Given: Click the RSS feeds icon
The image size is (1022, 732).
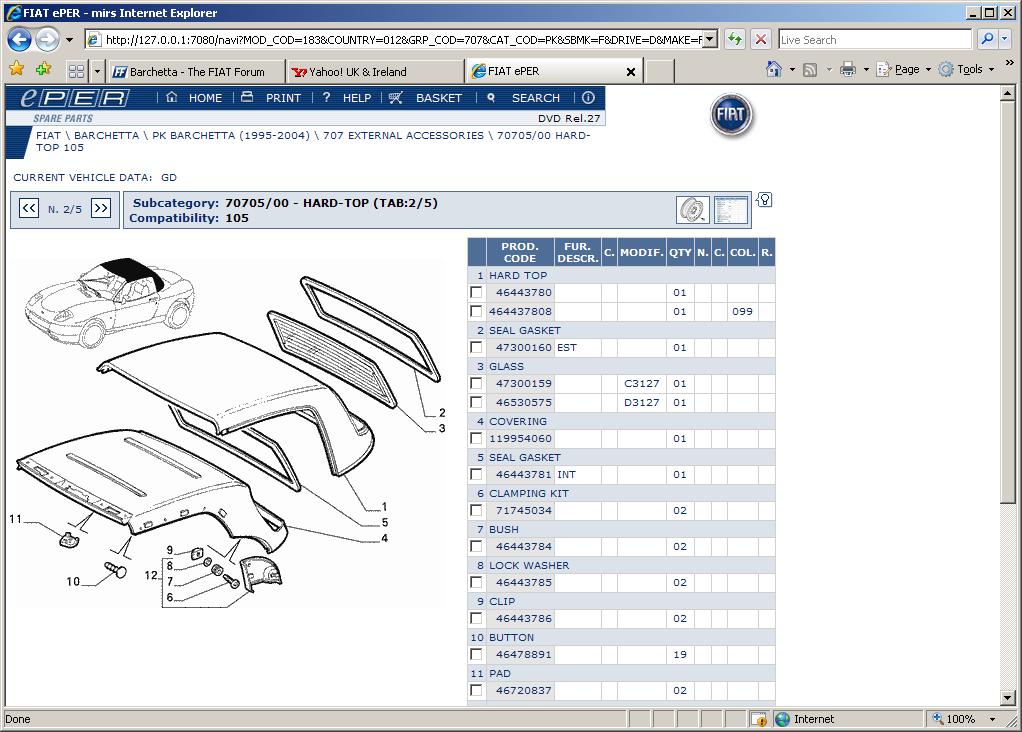Looking at the screenshot, I should pyautogui.click(x=810, y=69).
